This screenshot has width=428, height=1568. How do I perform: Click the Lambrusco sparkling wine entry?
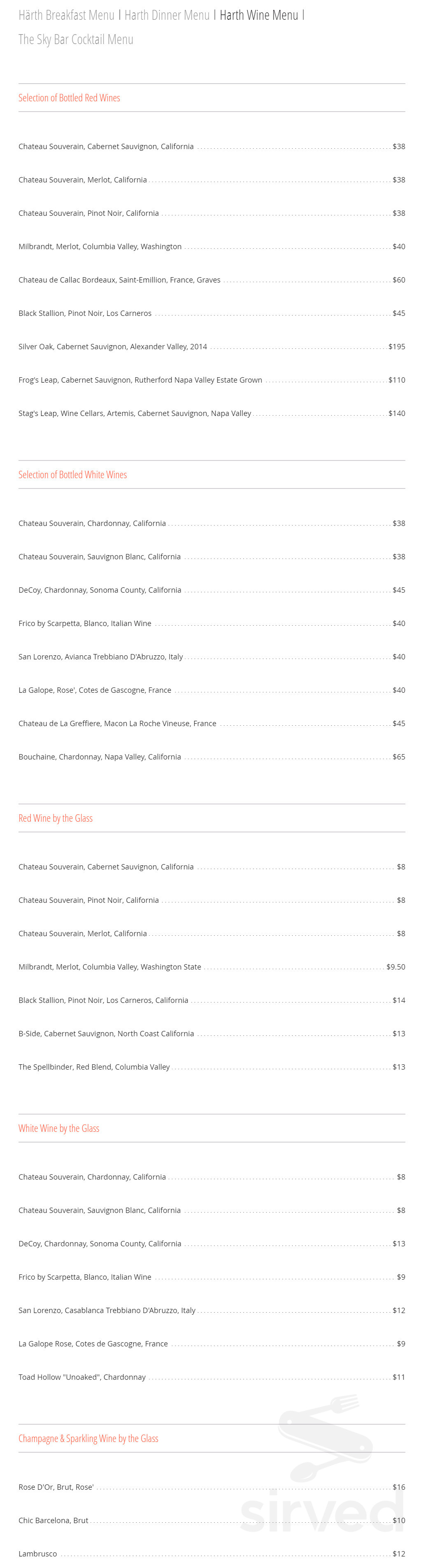tap(38, 1554)
